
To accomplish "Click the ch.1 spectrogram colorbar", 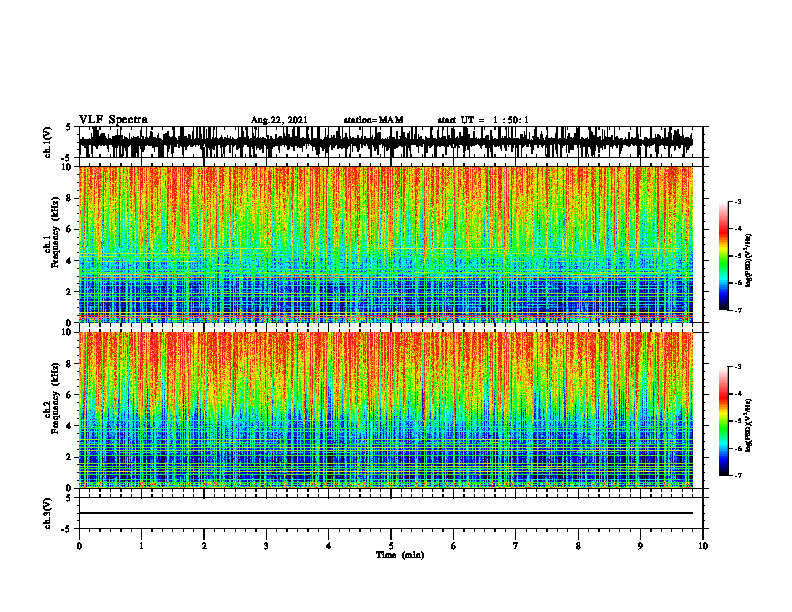I will pos(724,256).
